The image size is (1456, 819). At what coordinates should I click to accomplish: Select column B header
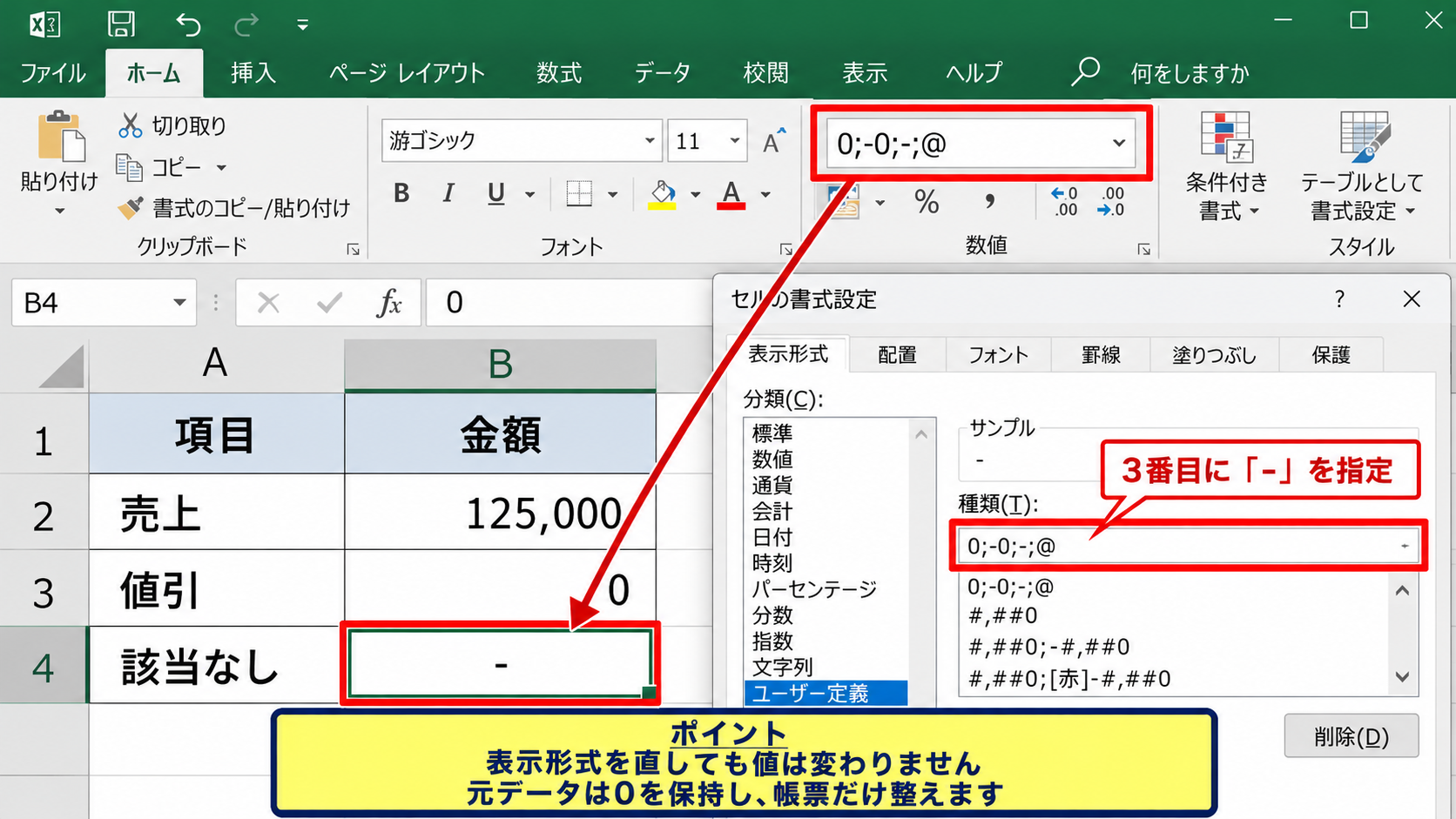click(501, 364)
